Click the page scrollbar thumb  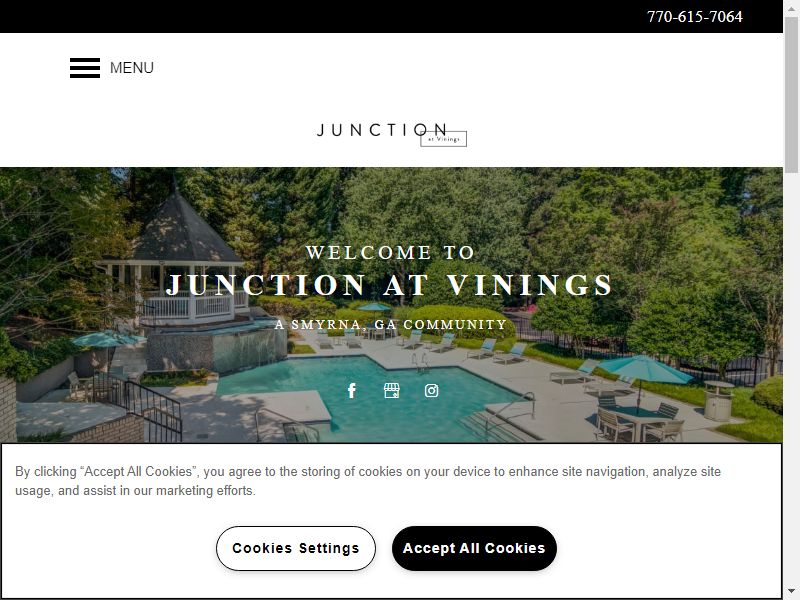(791, 92)
